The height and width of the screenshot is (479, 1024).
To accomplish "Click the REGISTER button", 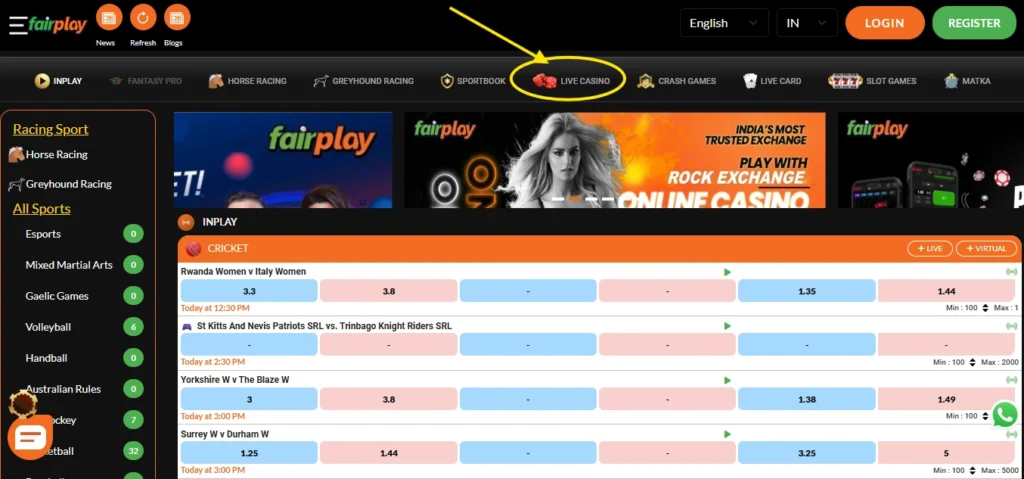I will (x=974, y=23).
